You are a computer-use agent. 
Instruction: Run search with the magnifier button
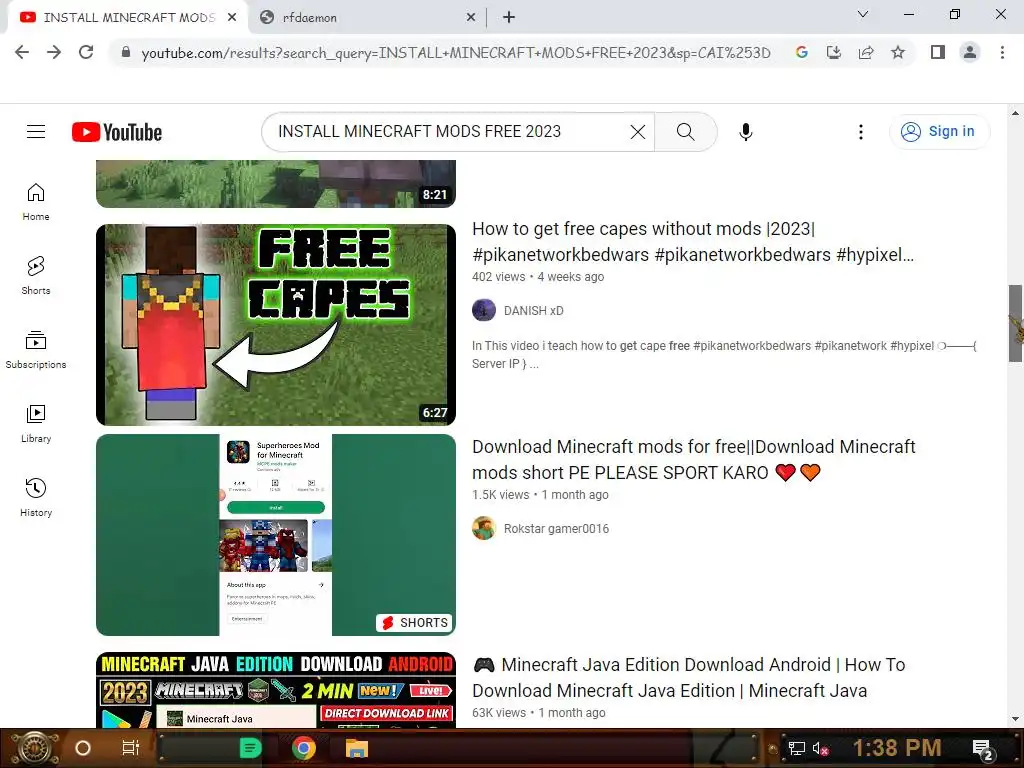point(686,132)
